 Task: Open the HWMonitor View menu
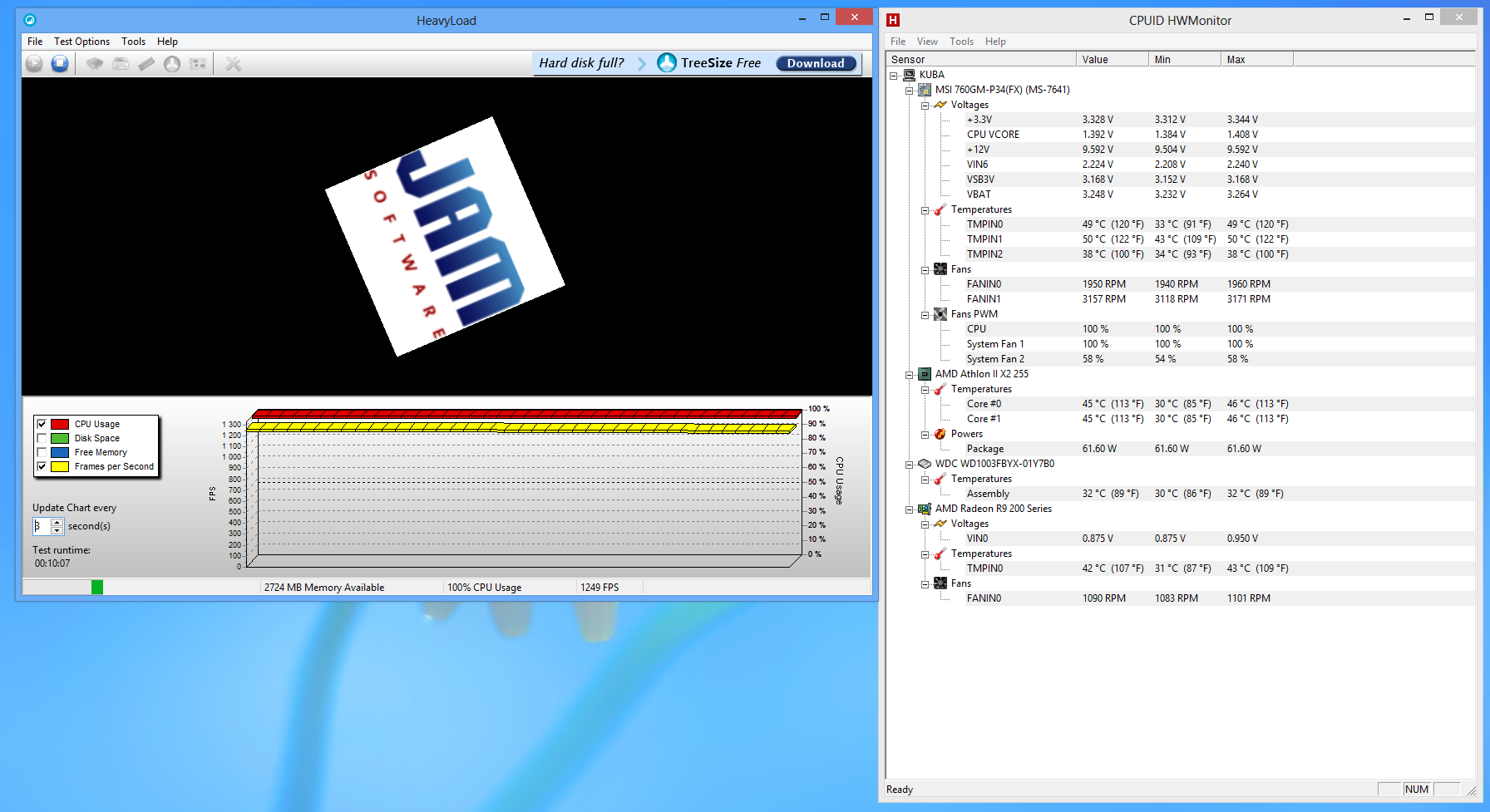927,42
